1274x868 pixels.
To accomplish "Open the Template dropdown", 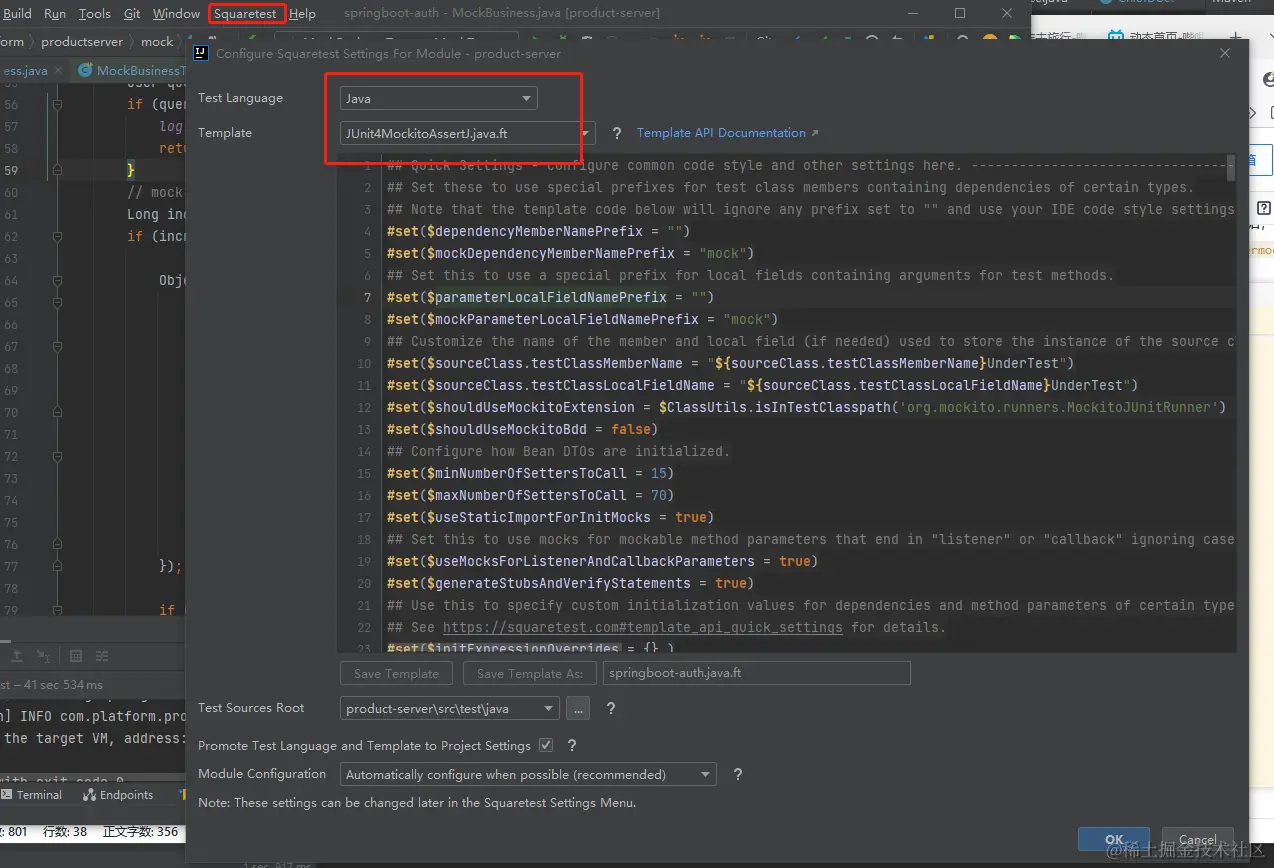I will [x=467, y=133].
